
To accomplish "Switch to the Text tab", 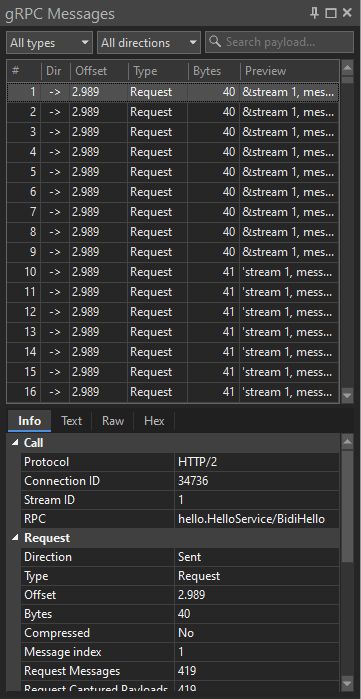I will coord(71,421).
